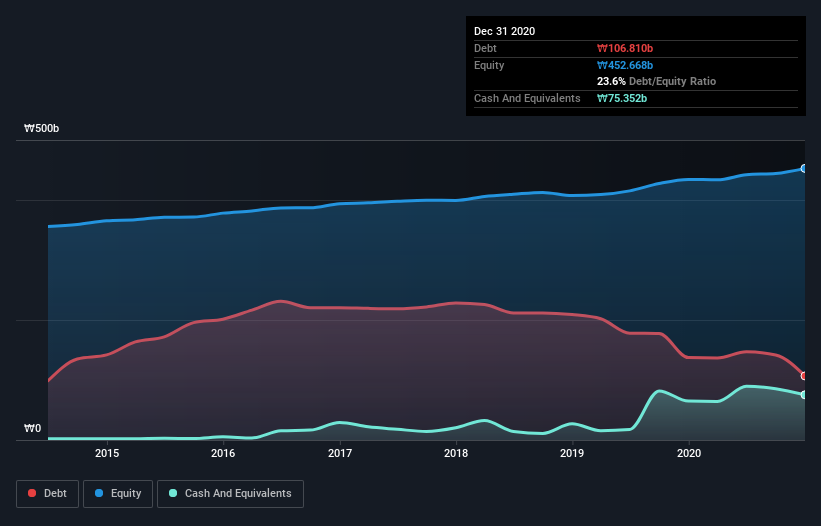Image resolution: width=821 pixels, height=526 pixels.
Task: Click the Debt row label in tooltip
Action: click(485, 48)
